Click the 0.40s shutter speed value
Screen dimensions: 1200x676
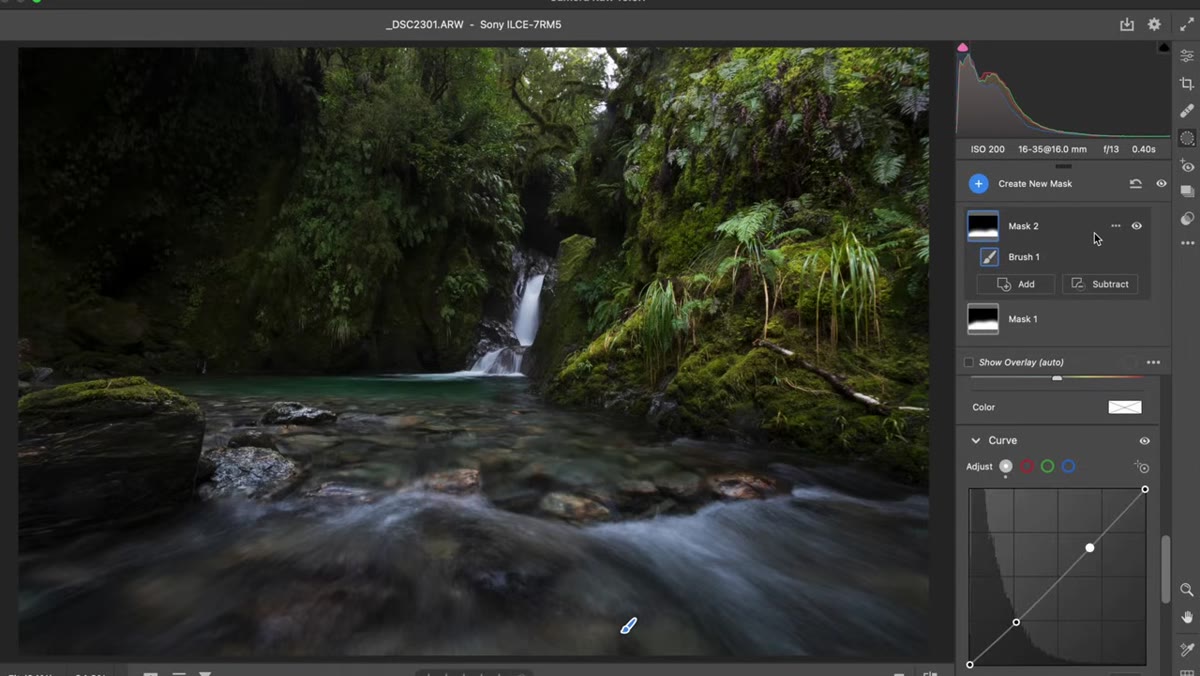pos(1143,149)
